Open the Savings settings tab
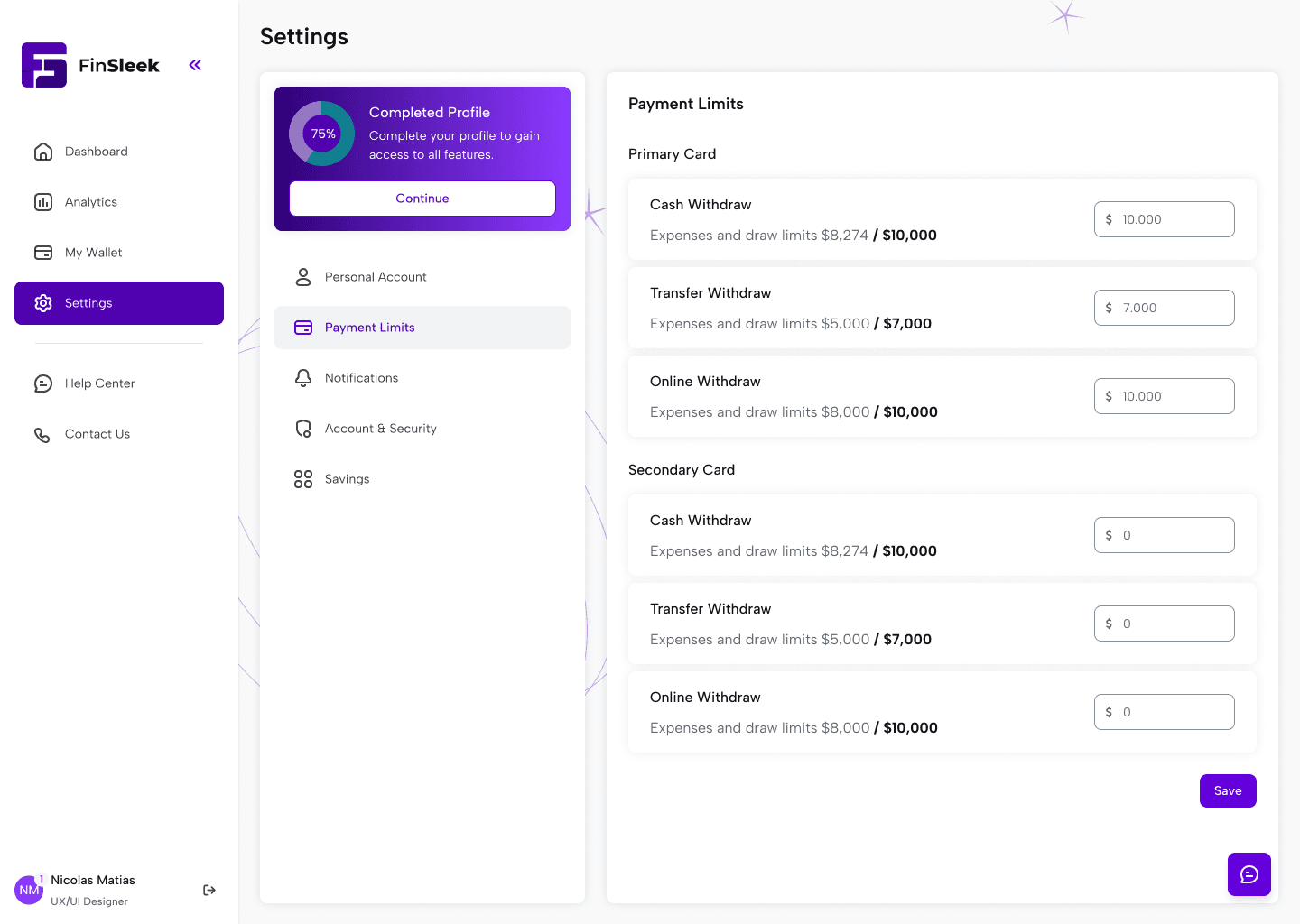Image resolution: width=1300 pixels, height=924 pixels. coord(347,479)
